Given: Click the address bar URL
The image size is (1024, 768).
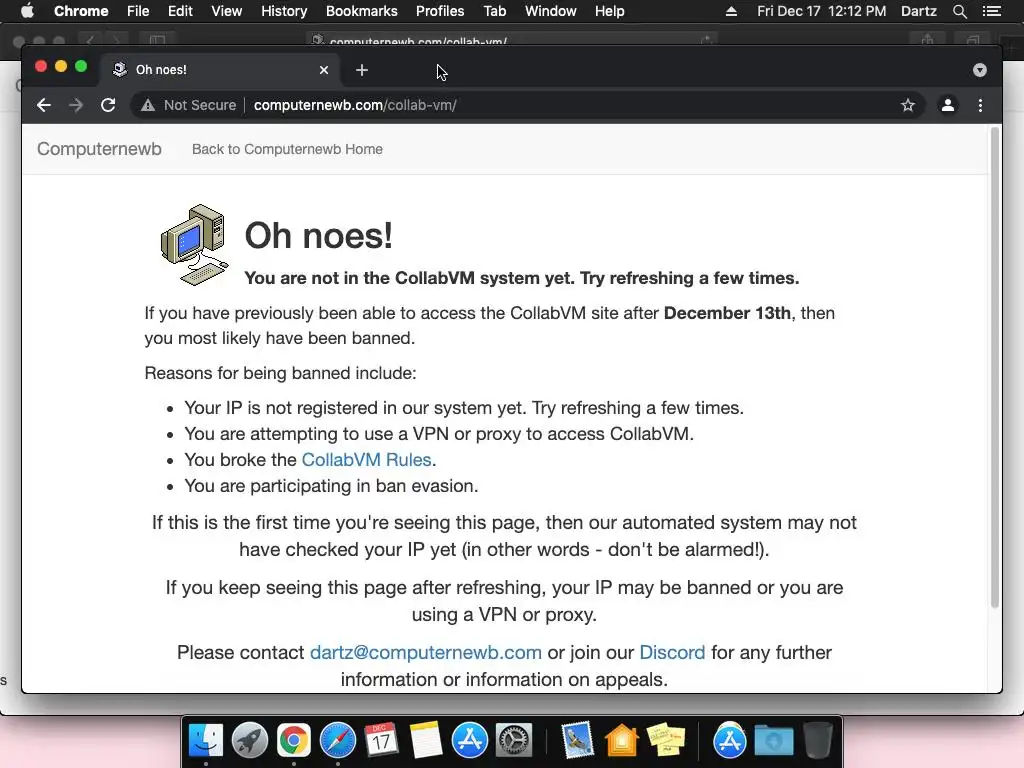Looking at the screenshot, I should pyautogui.click(x=355, y=105).
